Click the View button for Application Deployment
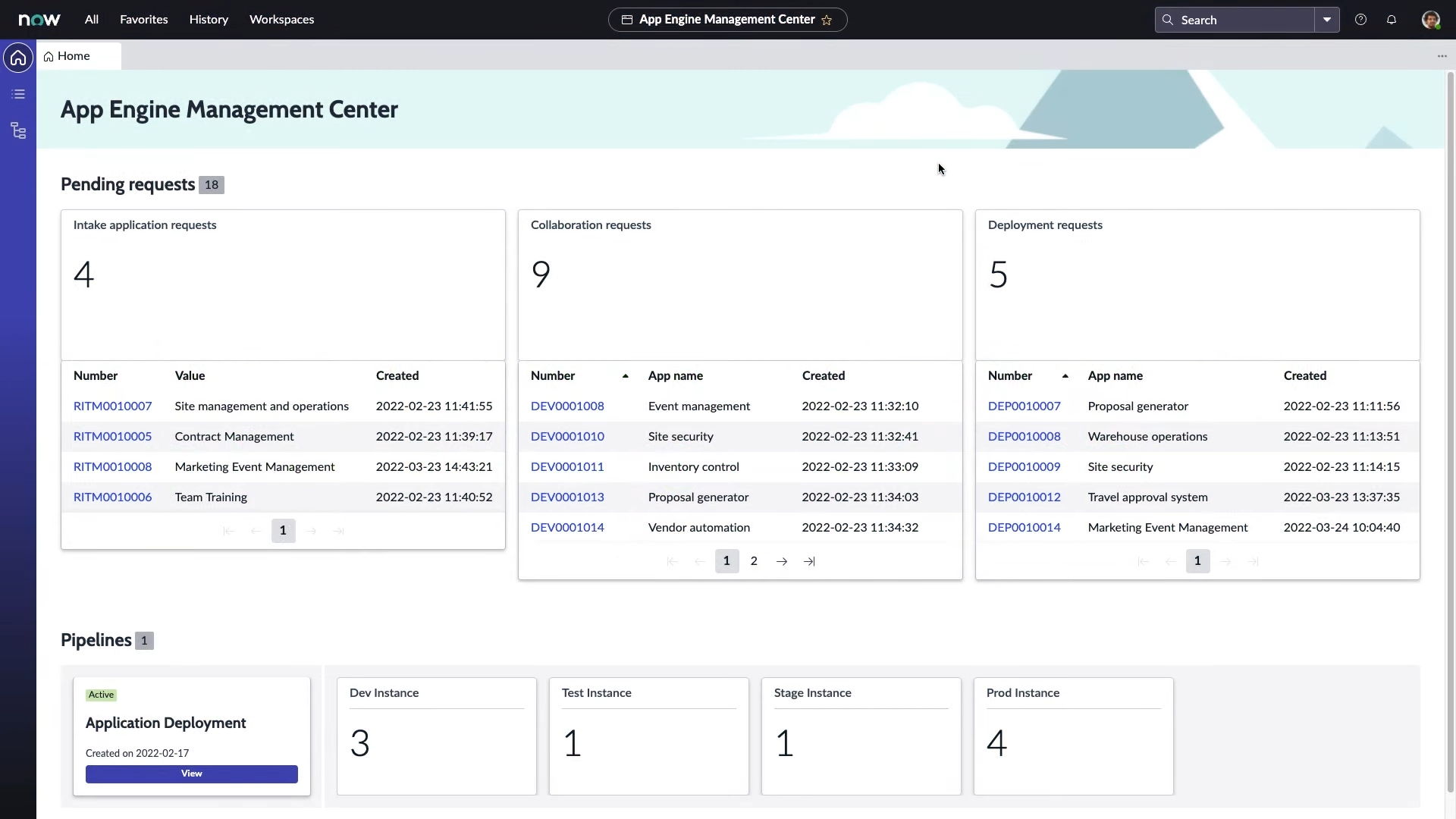Screen dimensions: 1456x819 (x=192, y=774)
